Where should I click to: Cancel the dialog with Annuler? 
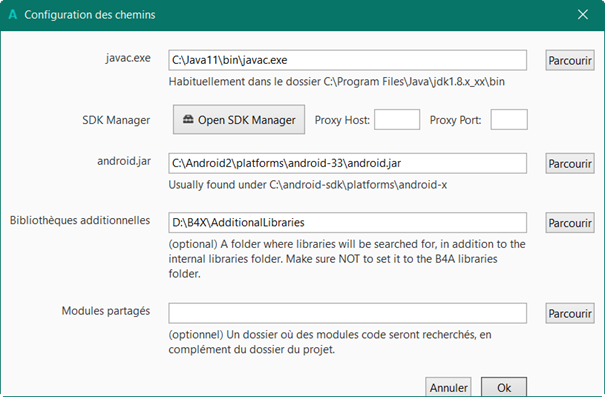(x=448, y=387)
